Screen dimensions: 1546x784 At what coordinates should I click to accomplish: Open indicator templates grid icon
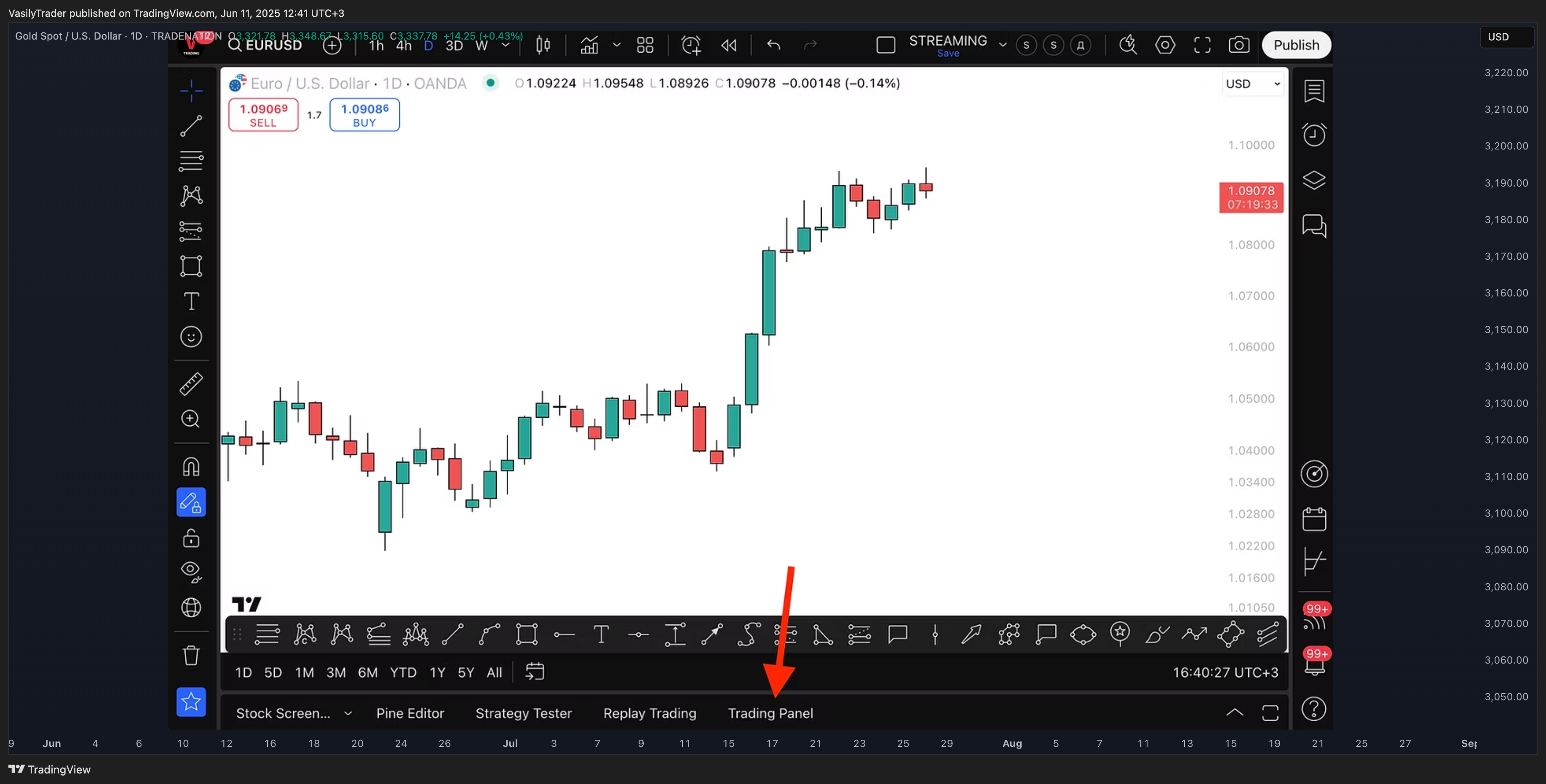[645, 45]
